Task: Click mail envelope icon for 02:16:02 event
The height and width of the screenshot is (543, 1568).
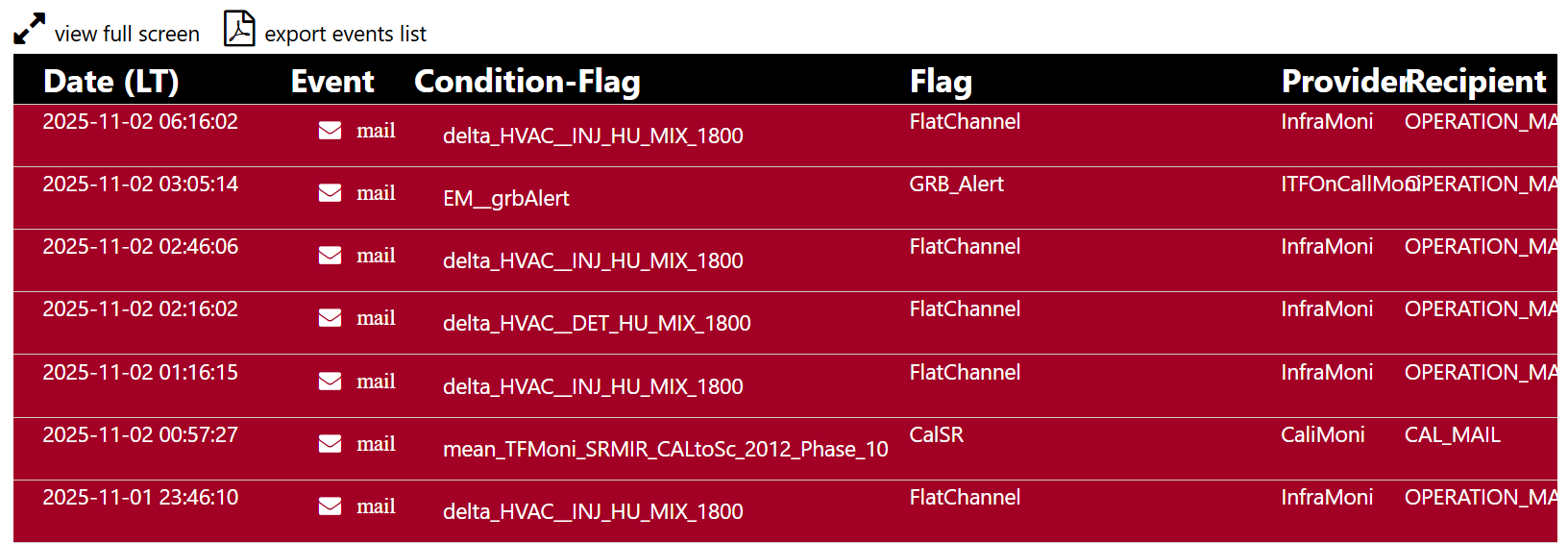Action: pyautogui.click(x=330, y=317)
